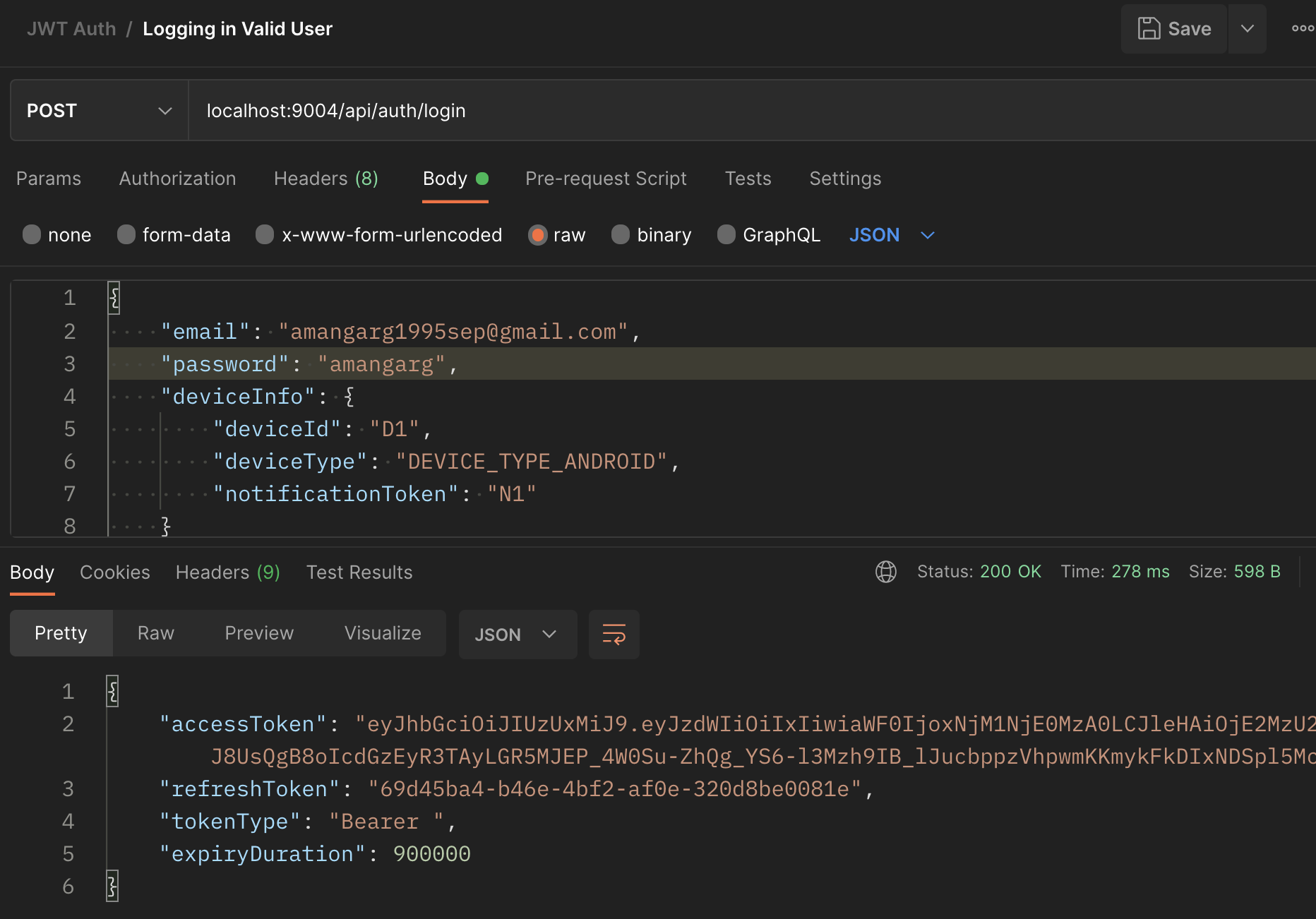This screenshot has height=919, width=1316.
Task: Switch to the Params tab
Action: 49,179
